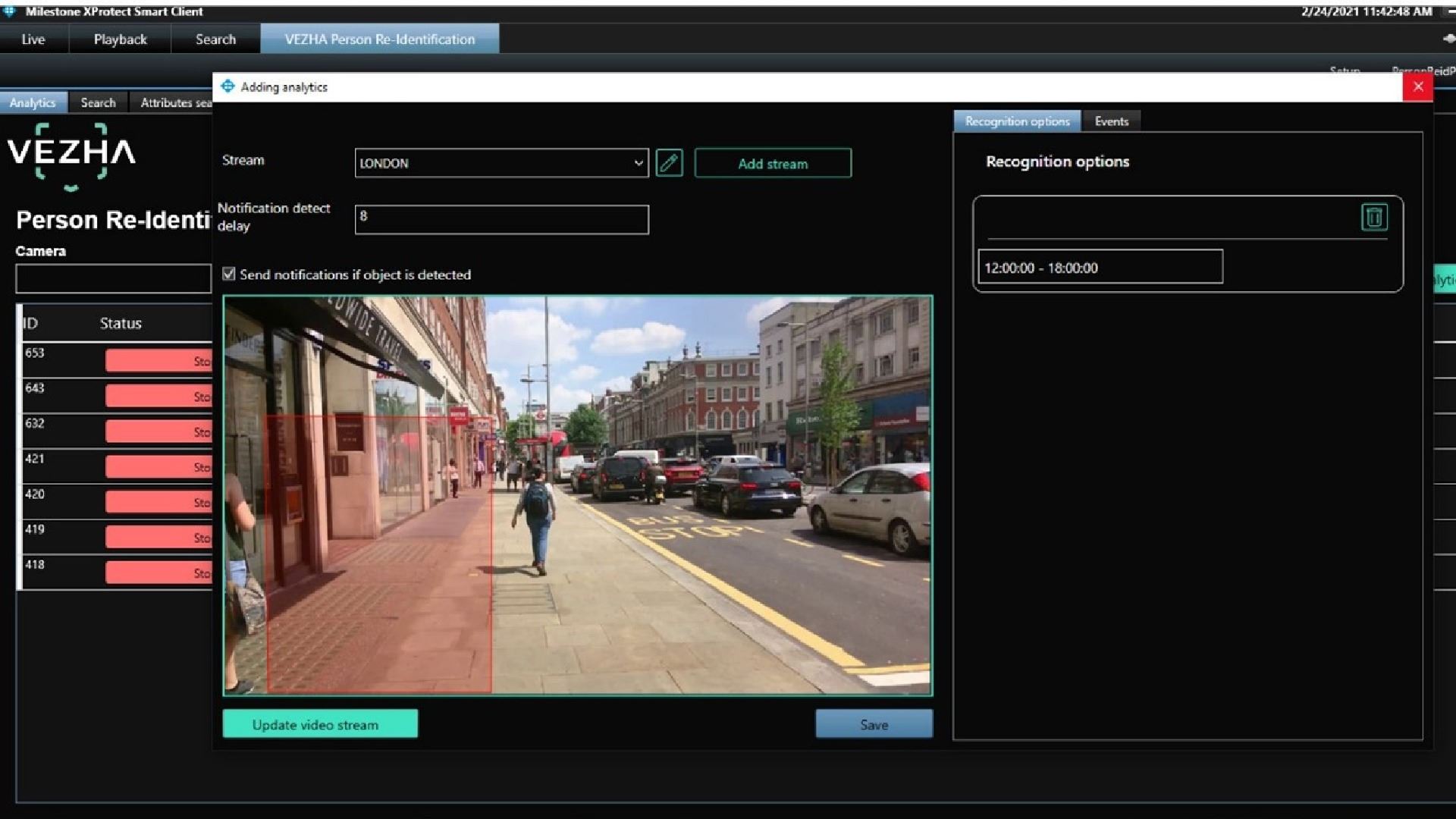Switch to the Events tab

pyautogui.click(x=1111, y=121)
